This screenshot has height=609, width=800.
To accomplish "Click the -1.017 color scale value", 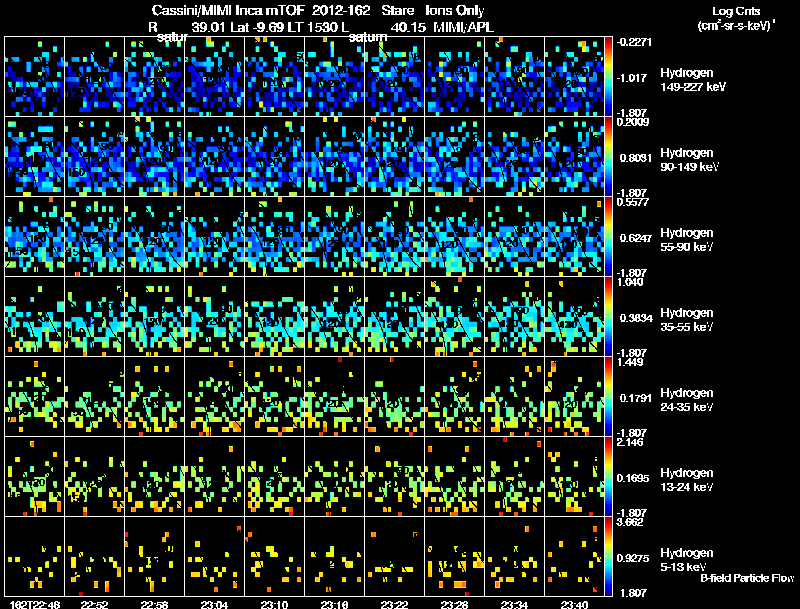I will 634,78.
